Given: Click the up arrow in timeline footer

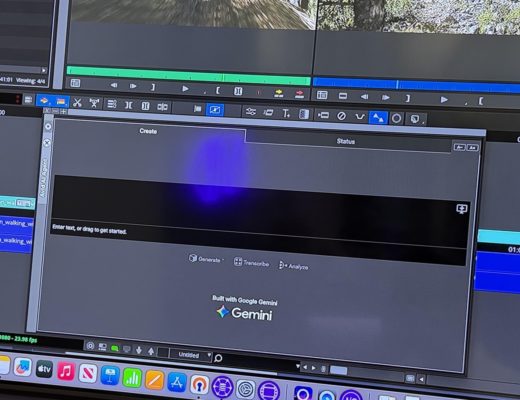Looking at the screenshot, I should (151, 351).
